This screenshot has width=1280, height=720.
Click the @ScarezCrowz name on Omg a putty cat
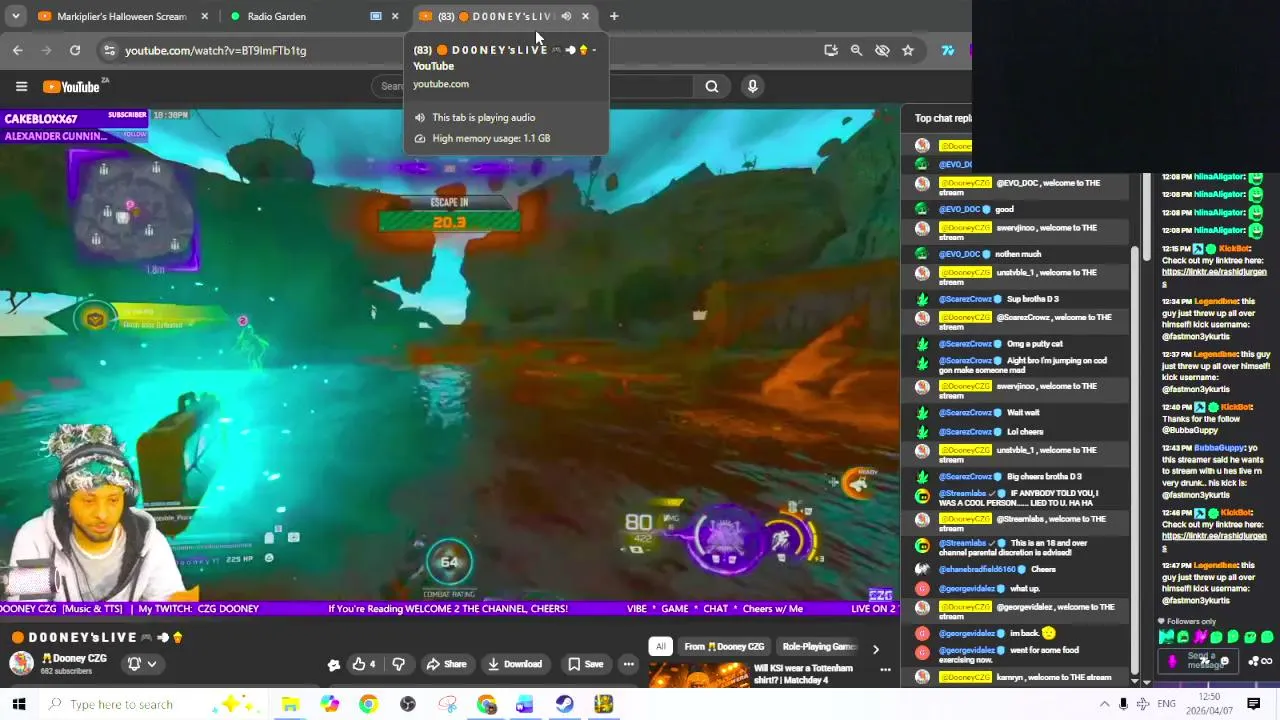click(x=965, y=344)
